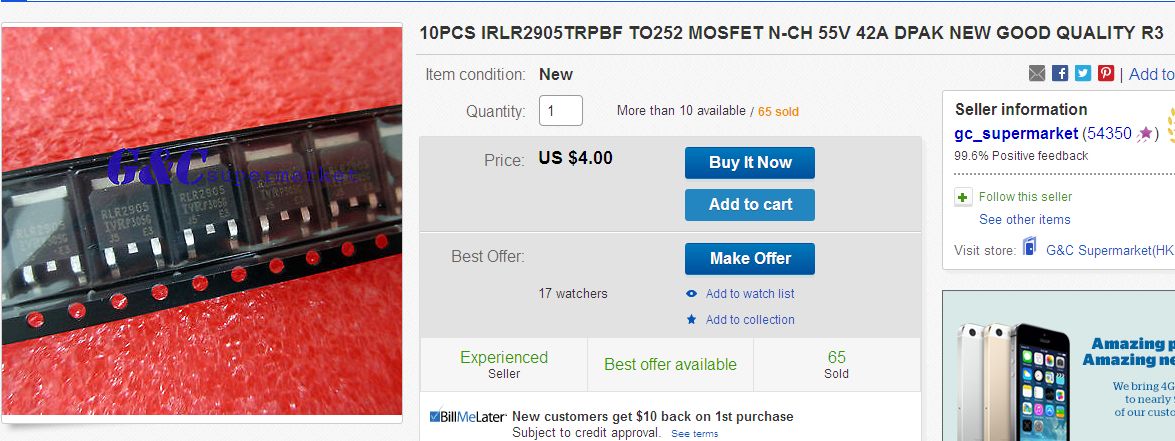Open the MOSFET product image thumbnail
1175x441 pixels.
tap(201, 221)
